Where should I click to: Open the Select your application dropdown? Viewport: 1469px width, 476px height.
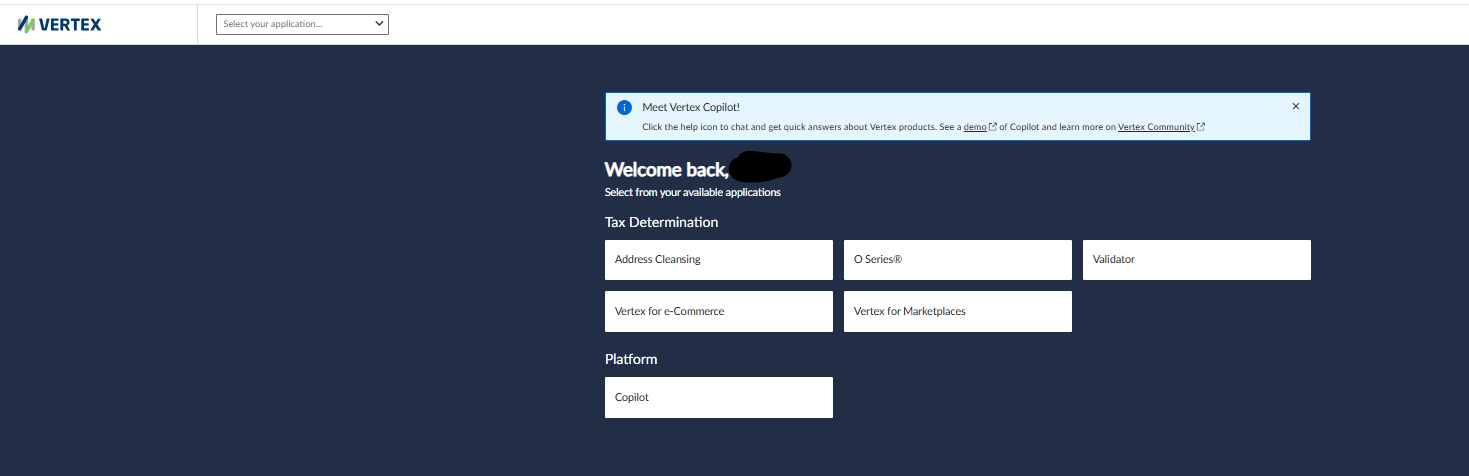pyautogui.click(x=302, y=24)
